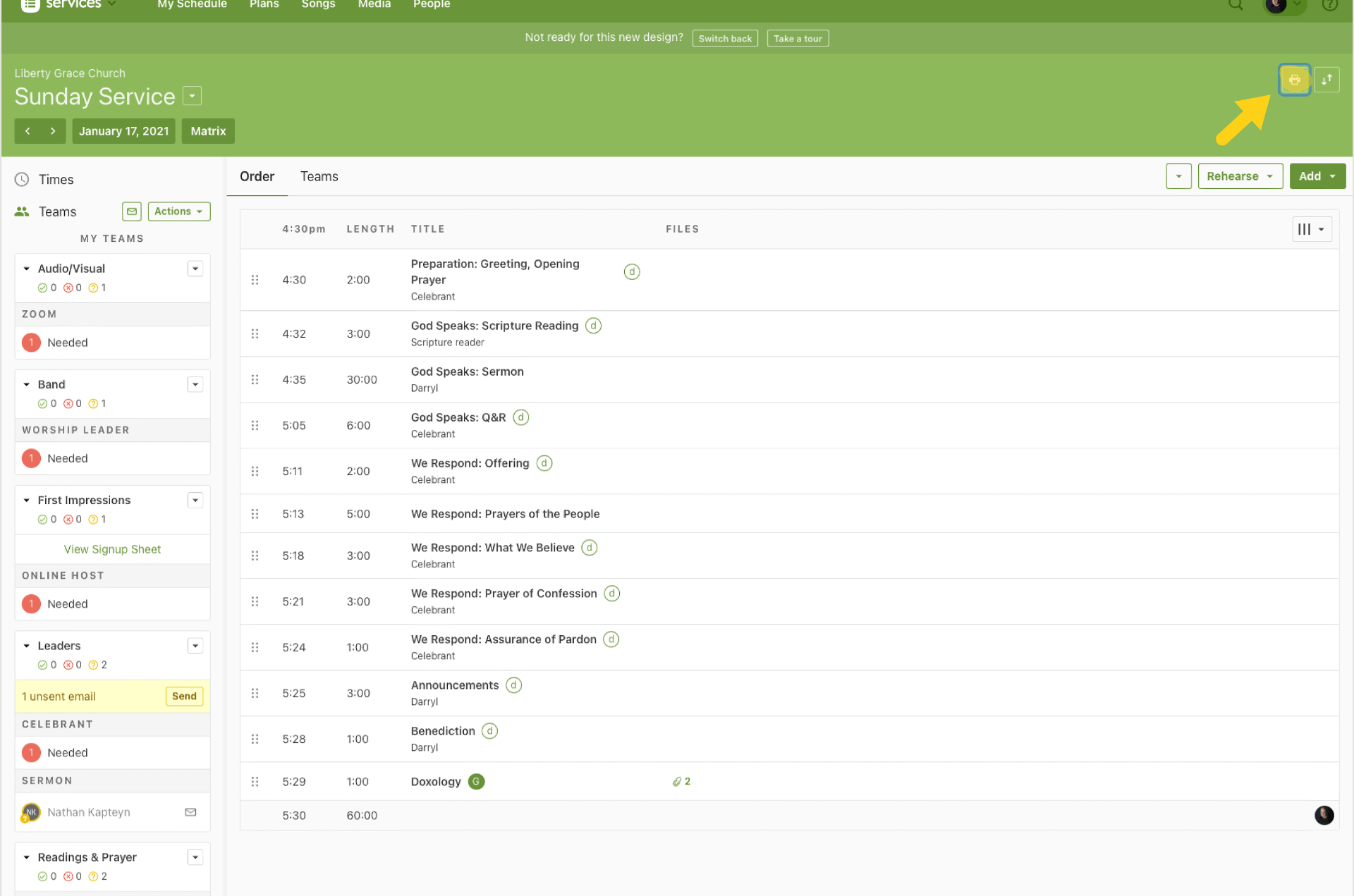
Task: Click the envelope icon beside Nathan Kapteyn
Action: pos(190,812)
